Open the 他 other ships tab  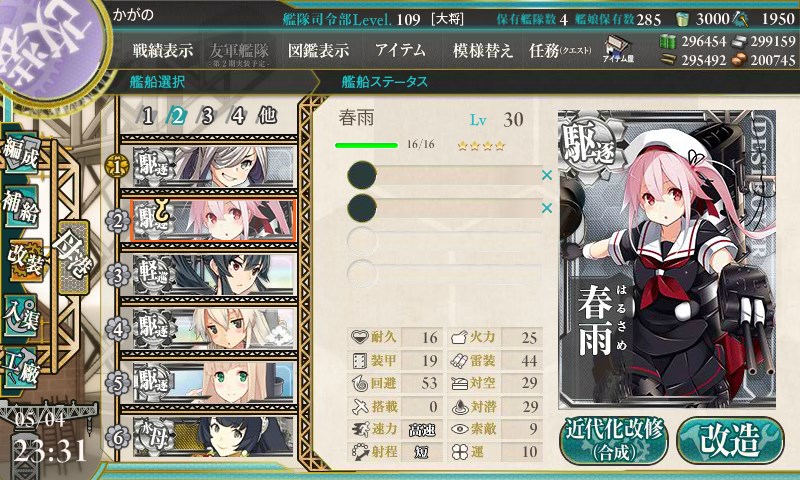[x=267, y=116]
